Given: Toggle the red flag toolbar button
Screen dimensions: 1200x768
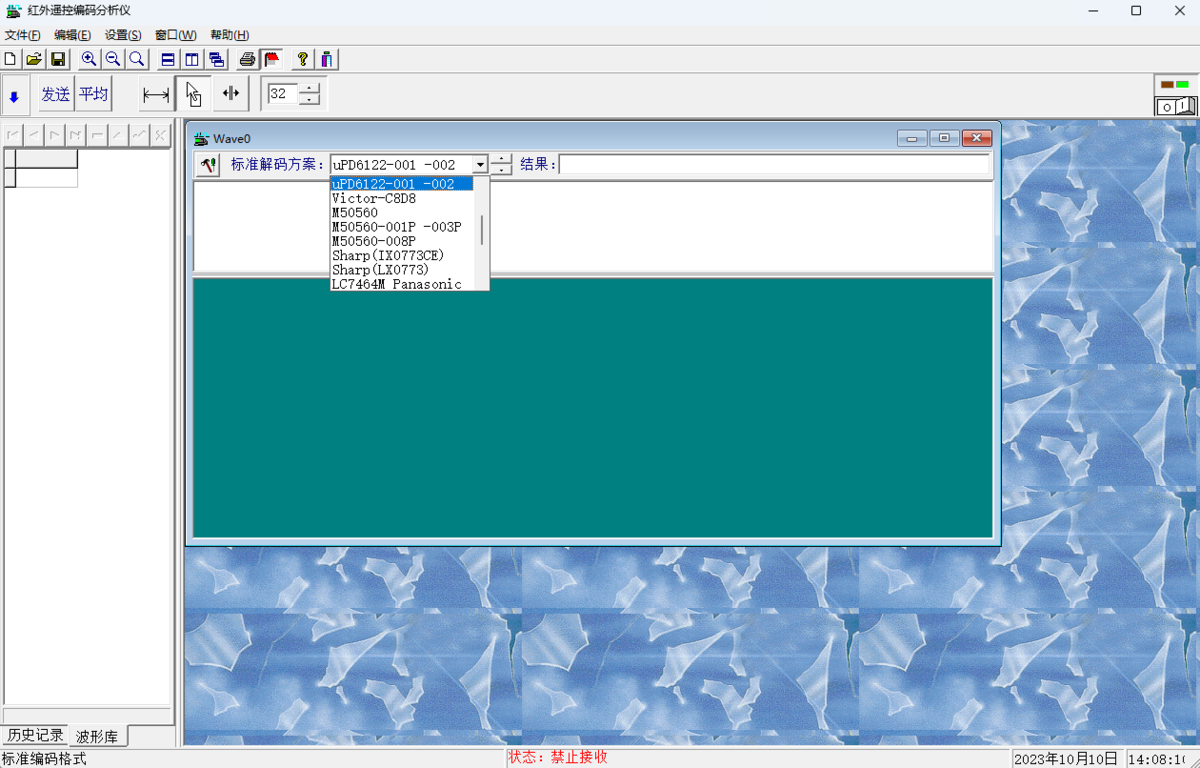Looking at the screenshot, I should coord(272,59).
